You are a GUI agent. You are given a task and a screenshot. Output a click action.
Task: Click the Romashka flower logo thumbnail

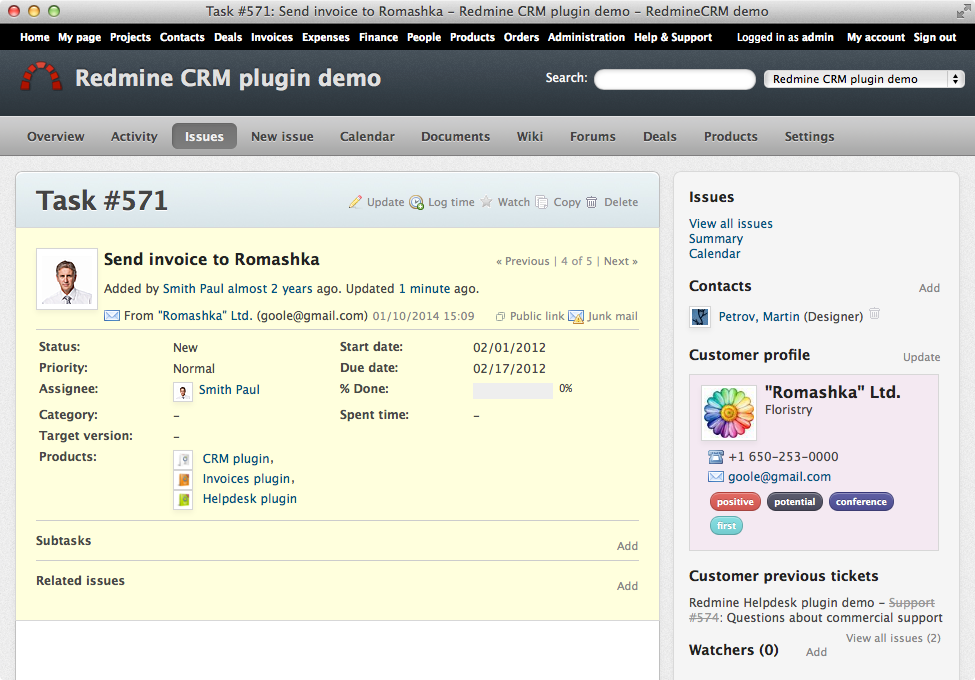click(x=728, y=412)
